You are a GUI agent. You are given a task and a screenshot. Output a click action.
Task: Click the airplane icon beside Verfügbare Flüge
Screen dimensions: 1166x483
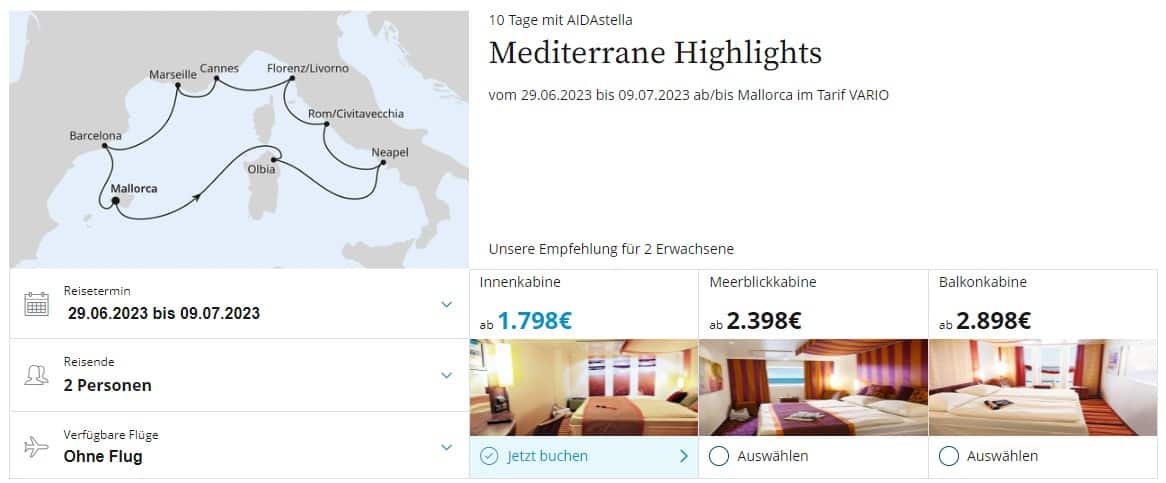tap(36, 447)
